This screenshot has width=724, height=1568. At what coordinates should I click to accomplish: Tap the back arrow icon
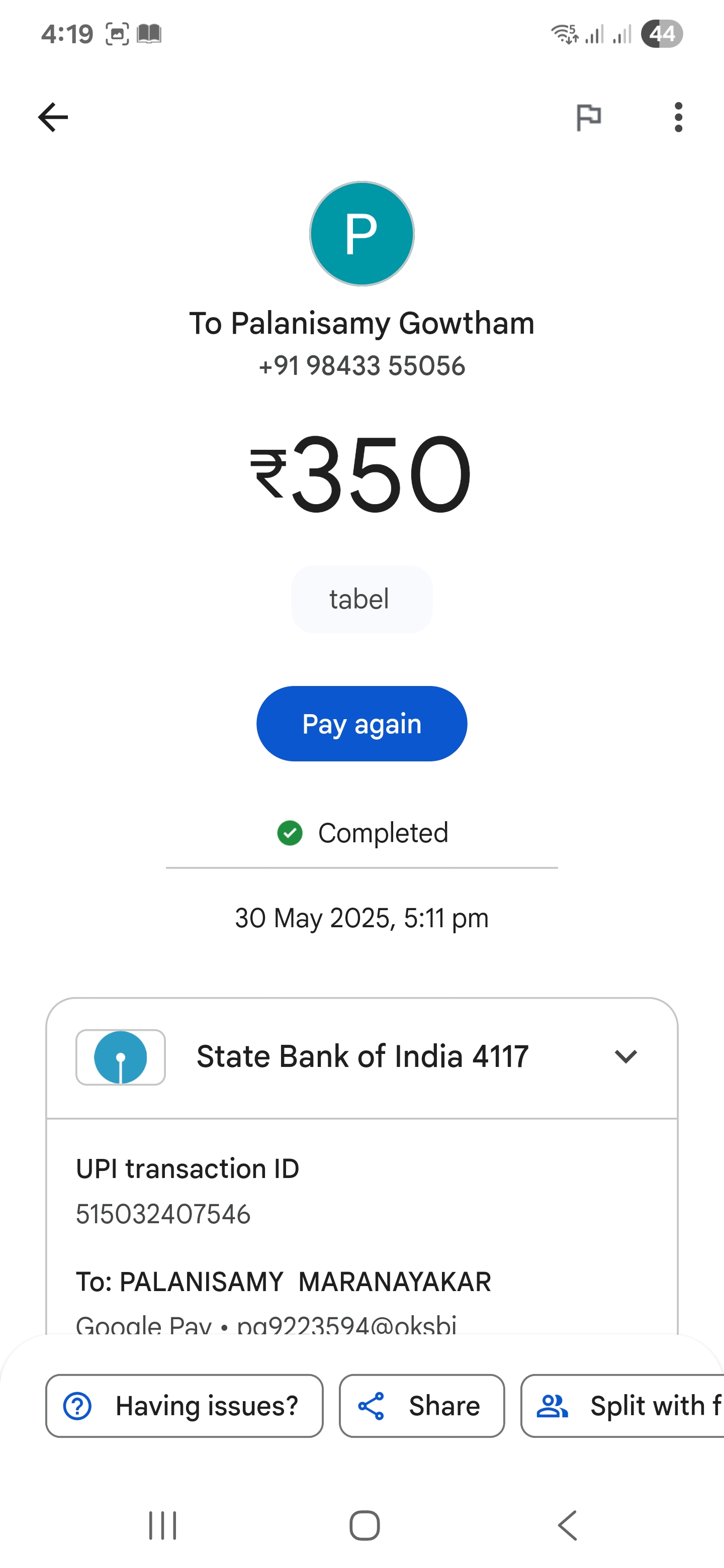click(x=53, y=117)
